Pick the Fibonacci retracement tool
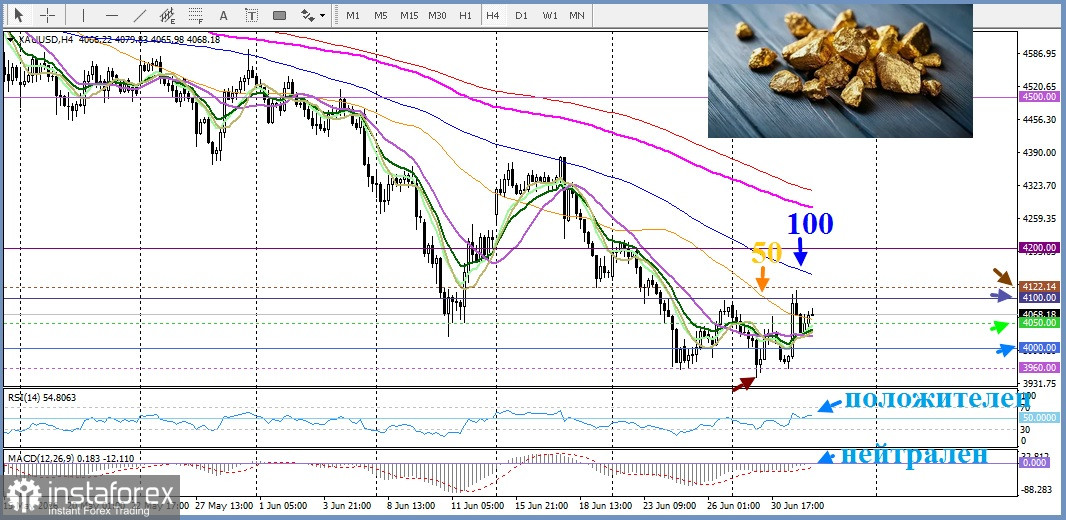This screenshot has height=520, width=1066. (196, 15)
